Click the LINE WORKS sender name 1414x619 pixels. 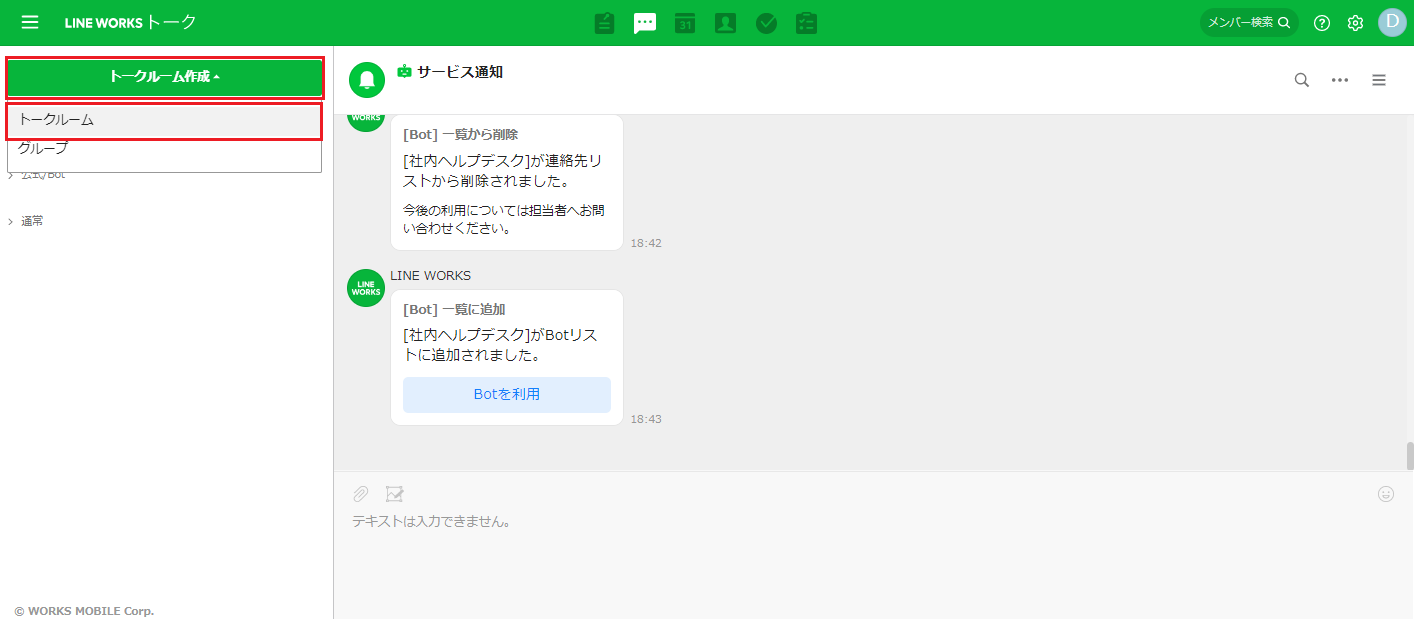pos(430,276)
